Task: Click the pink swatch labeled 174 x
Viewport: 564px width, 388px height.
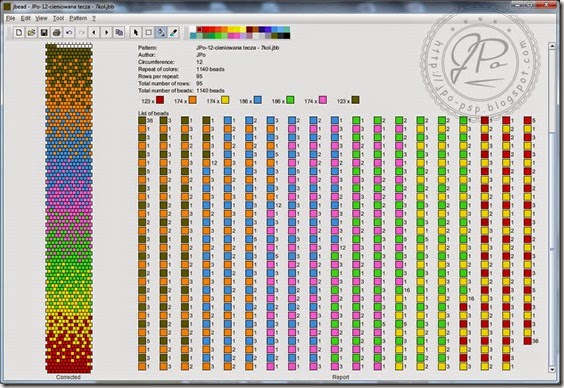Action: (x=323, y=100)
